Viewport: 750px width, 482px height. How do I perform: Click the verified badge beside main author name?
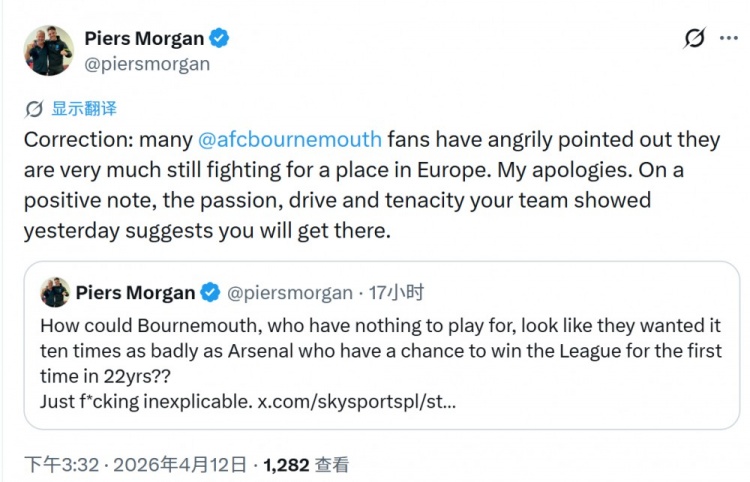[220, 39]
